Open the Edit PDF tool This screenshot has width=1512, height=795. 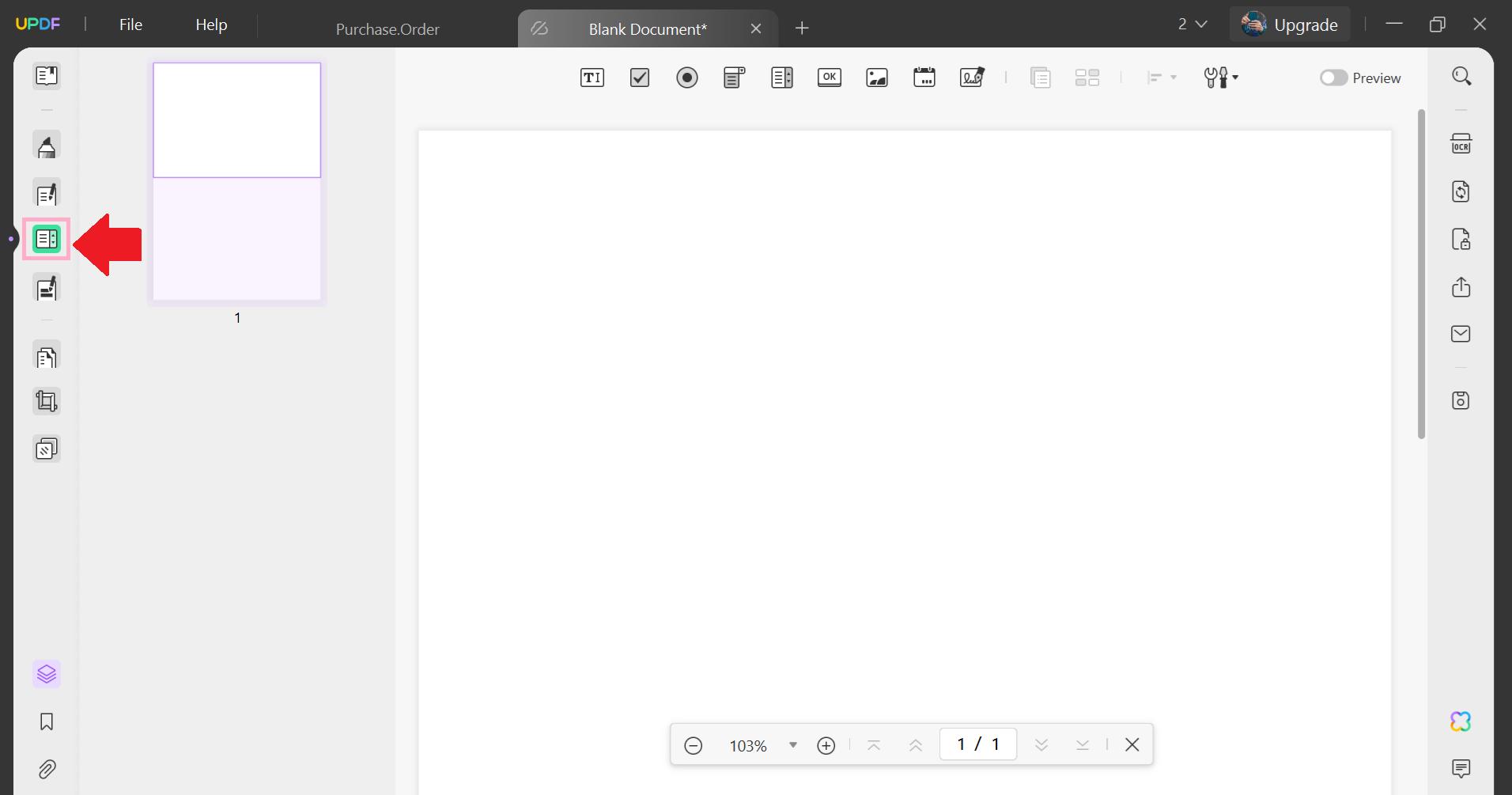click(47, 194)
